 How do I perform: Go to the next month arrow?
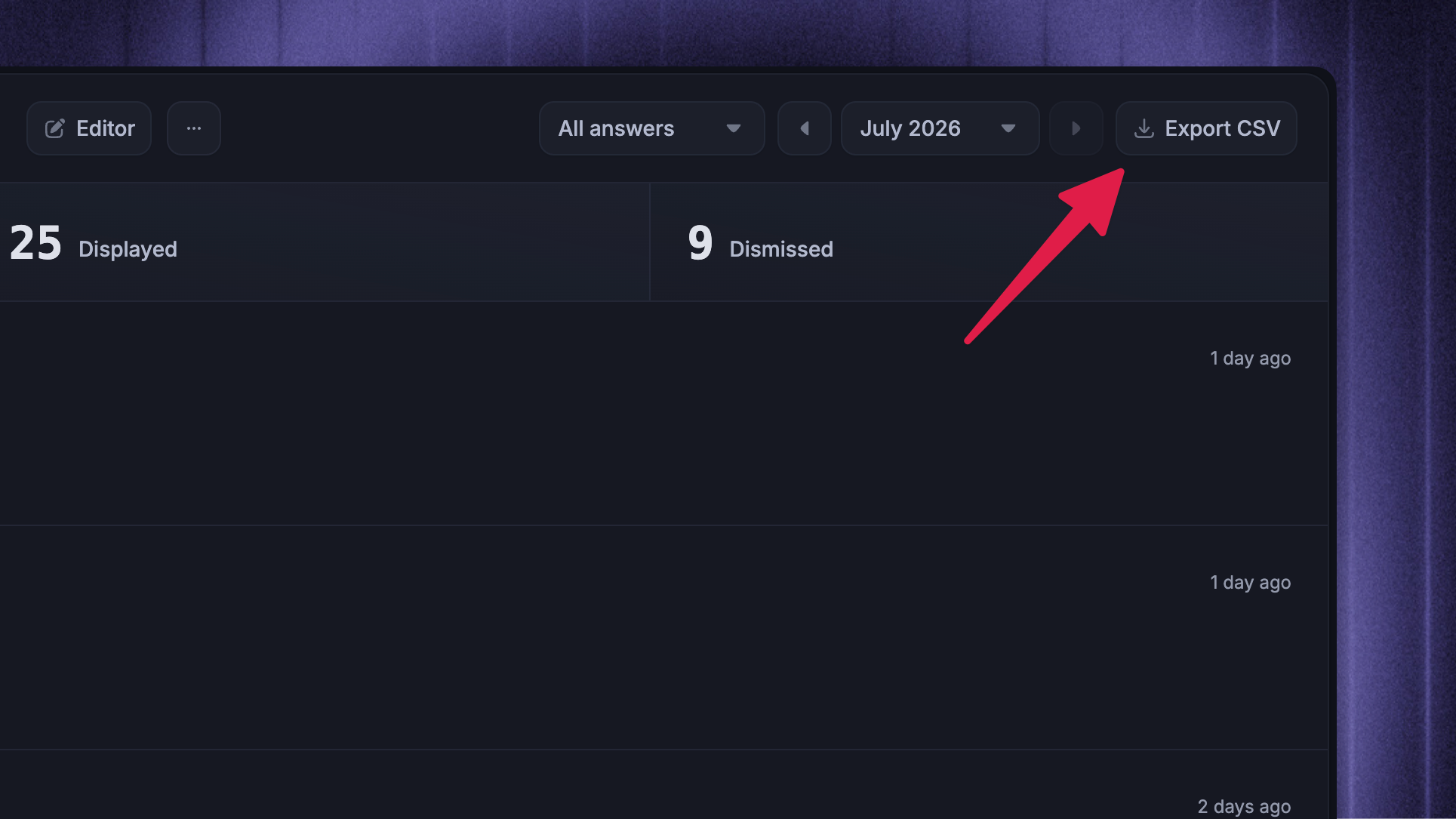click(x=1076, y=128)
